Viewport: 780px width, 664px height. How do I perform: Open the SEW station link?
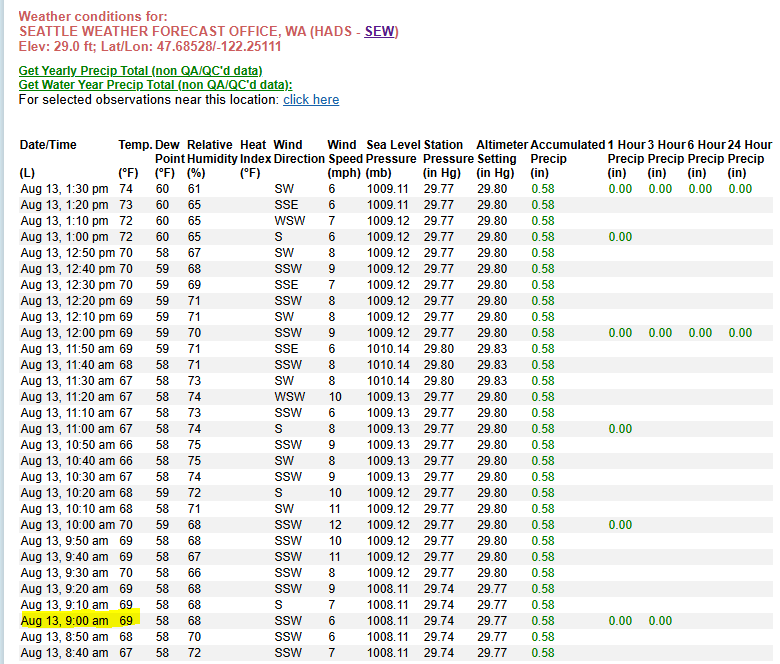point(380,31)
